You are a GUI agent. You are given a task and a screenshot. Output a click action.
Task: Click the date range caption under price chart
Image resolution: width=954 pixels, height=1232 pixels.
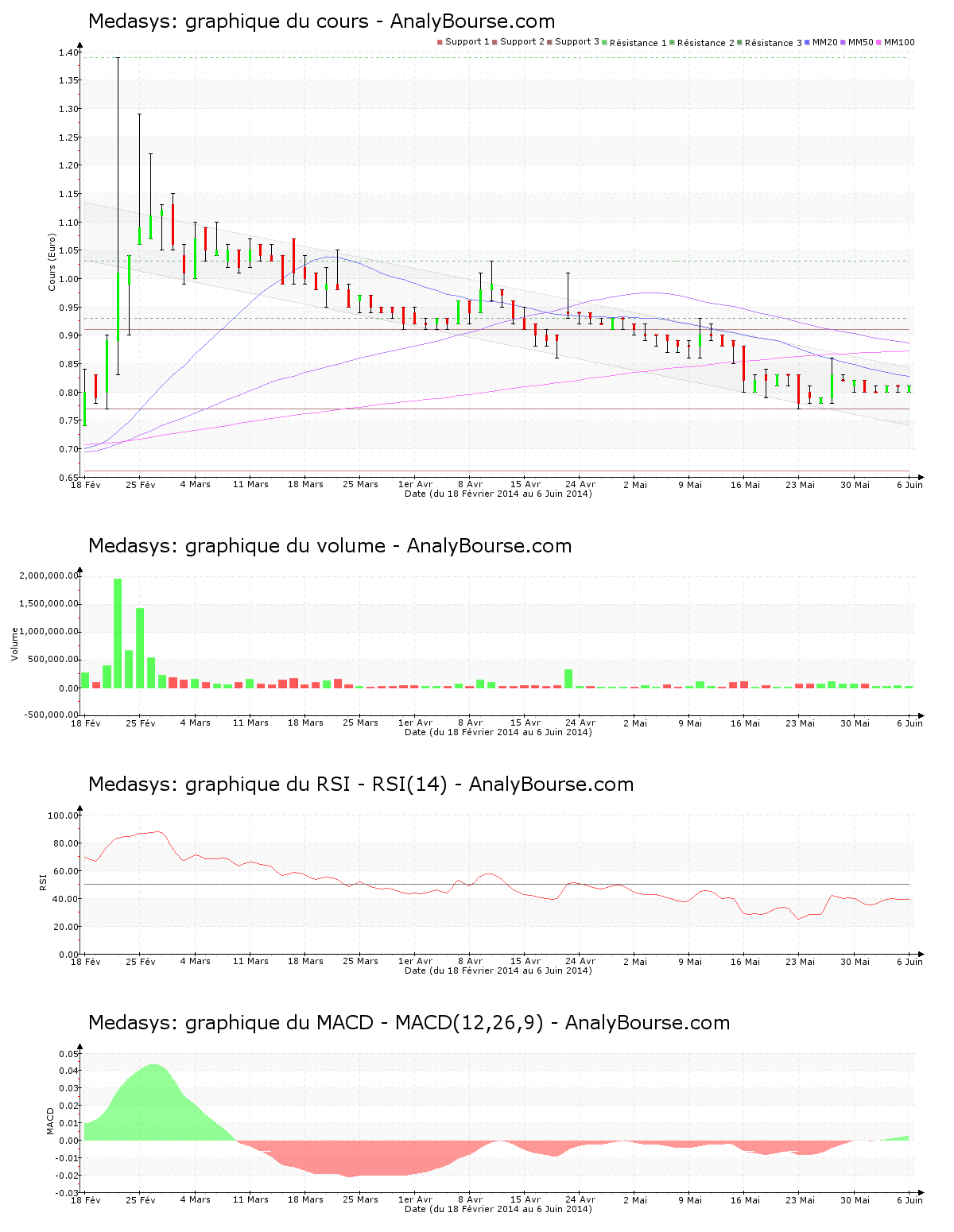coord(498,494)
